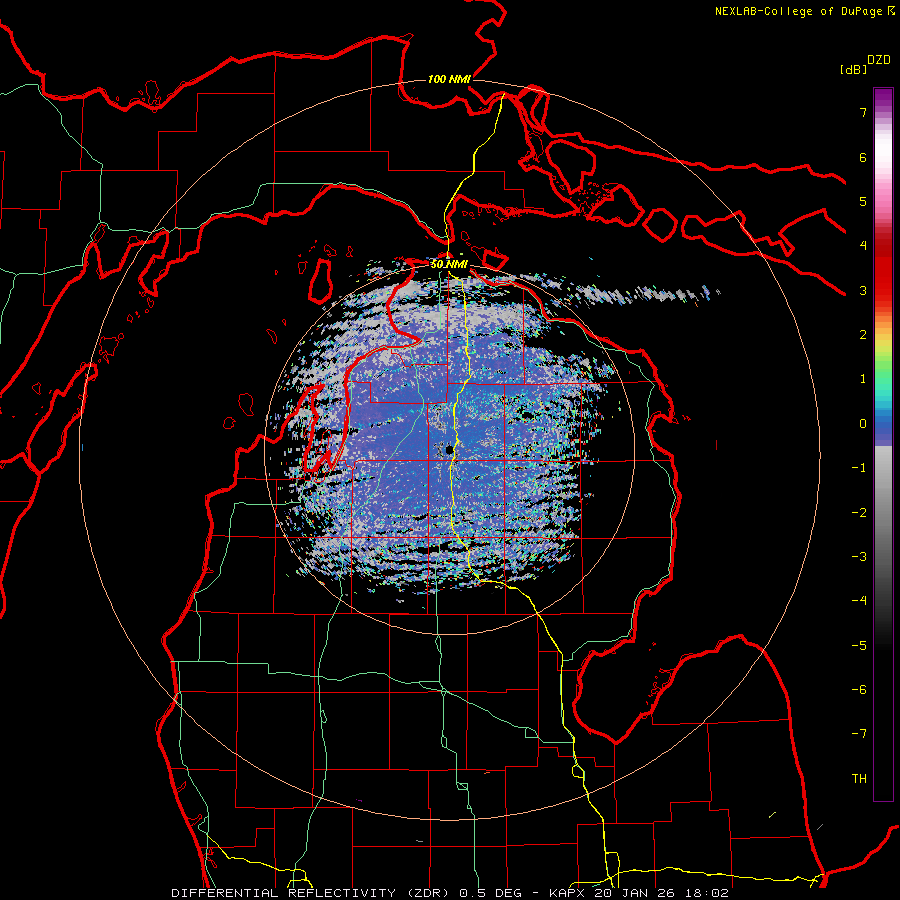Click the 2 value on the color scale
The height and width of the screenshot is (900, 900).
(863, 335)
